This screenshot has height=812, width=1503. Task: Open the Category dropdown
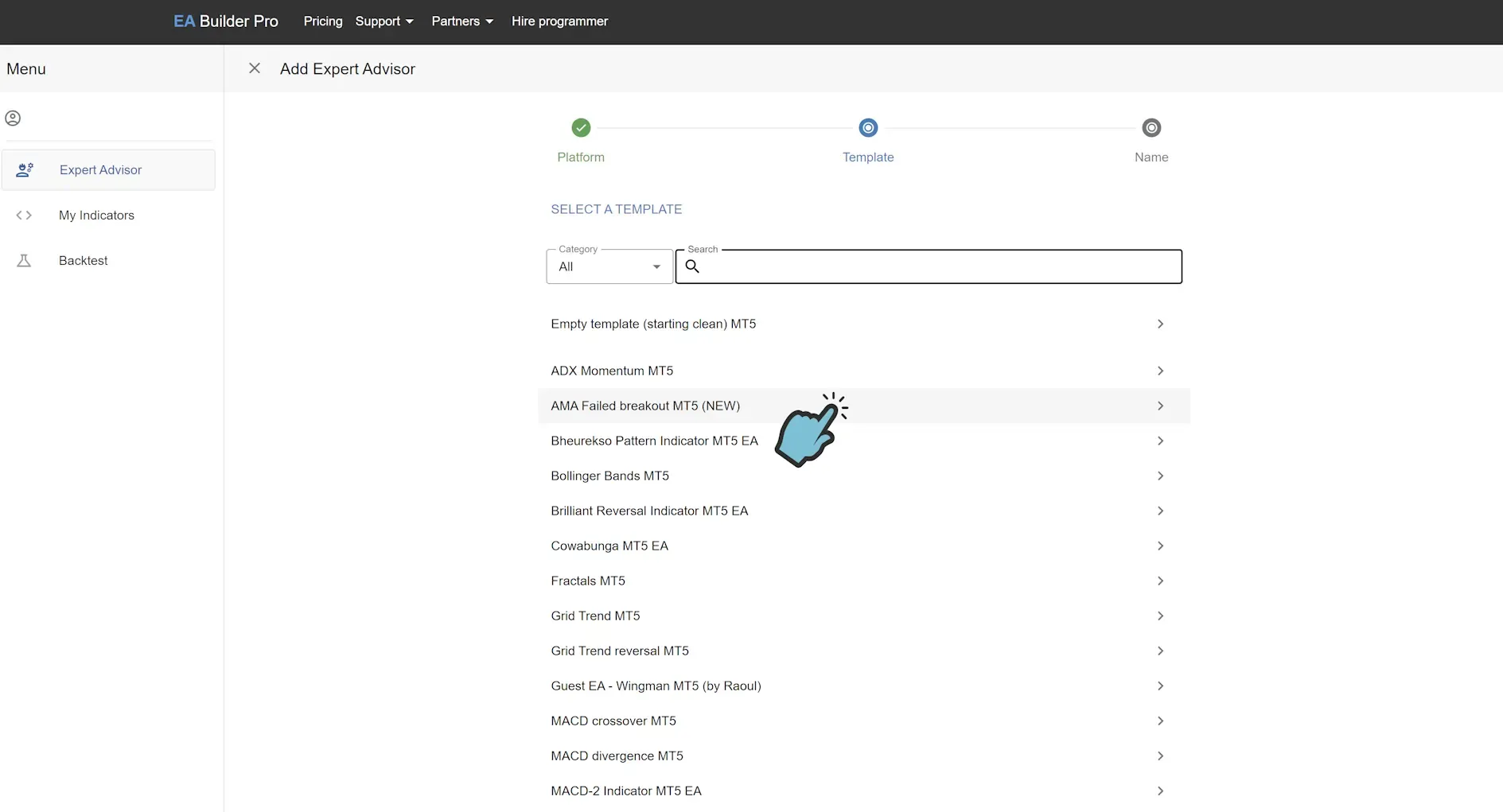609,266
